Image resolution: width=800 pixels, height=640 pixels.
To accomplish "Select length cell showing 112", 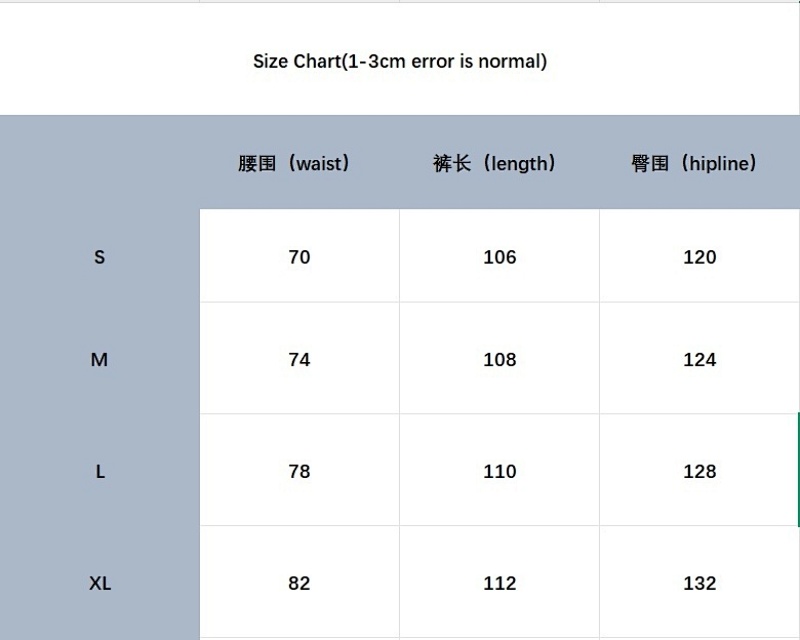I will coord(499,582).
